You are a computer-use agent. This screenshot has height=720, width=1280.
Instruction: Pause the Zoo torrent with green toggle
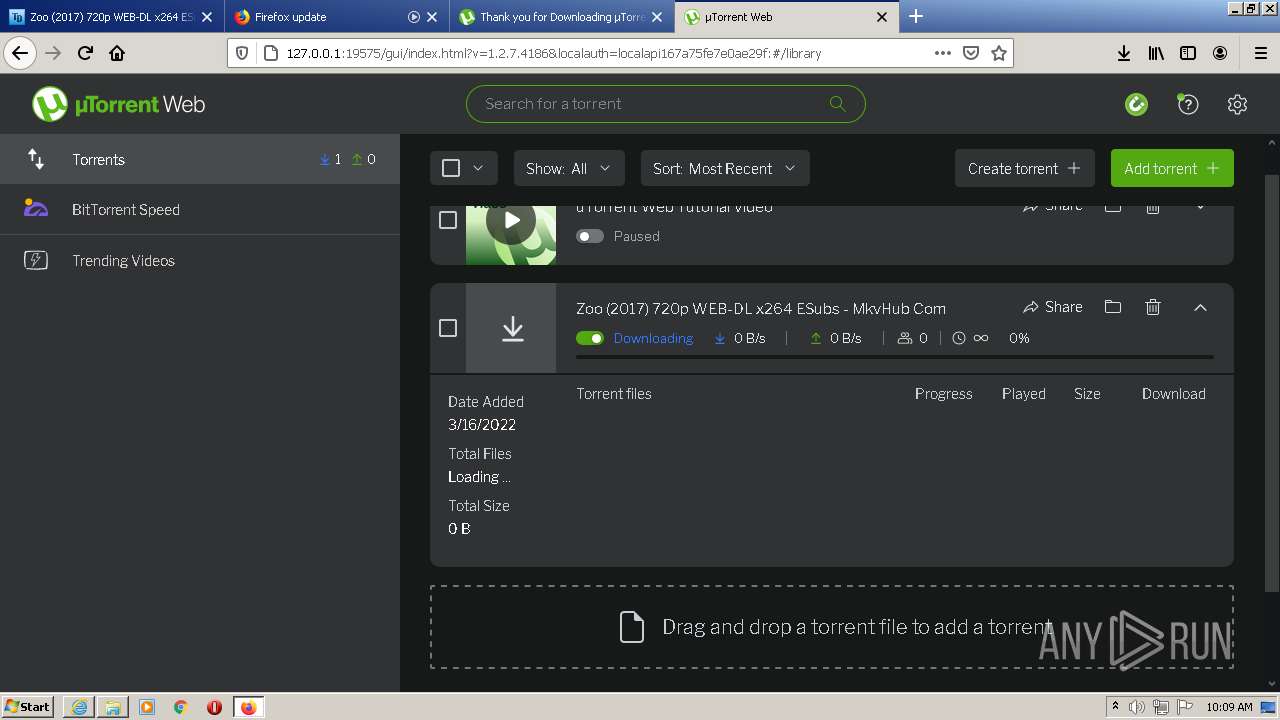[590, 338]
